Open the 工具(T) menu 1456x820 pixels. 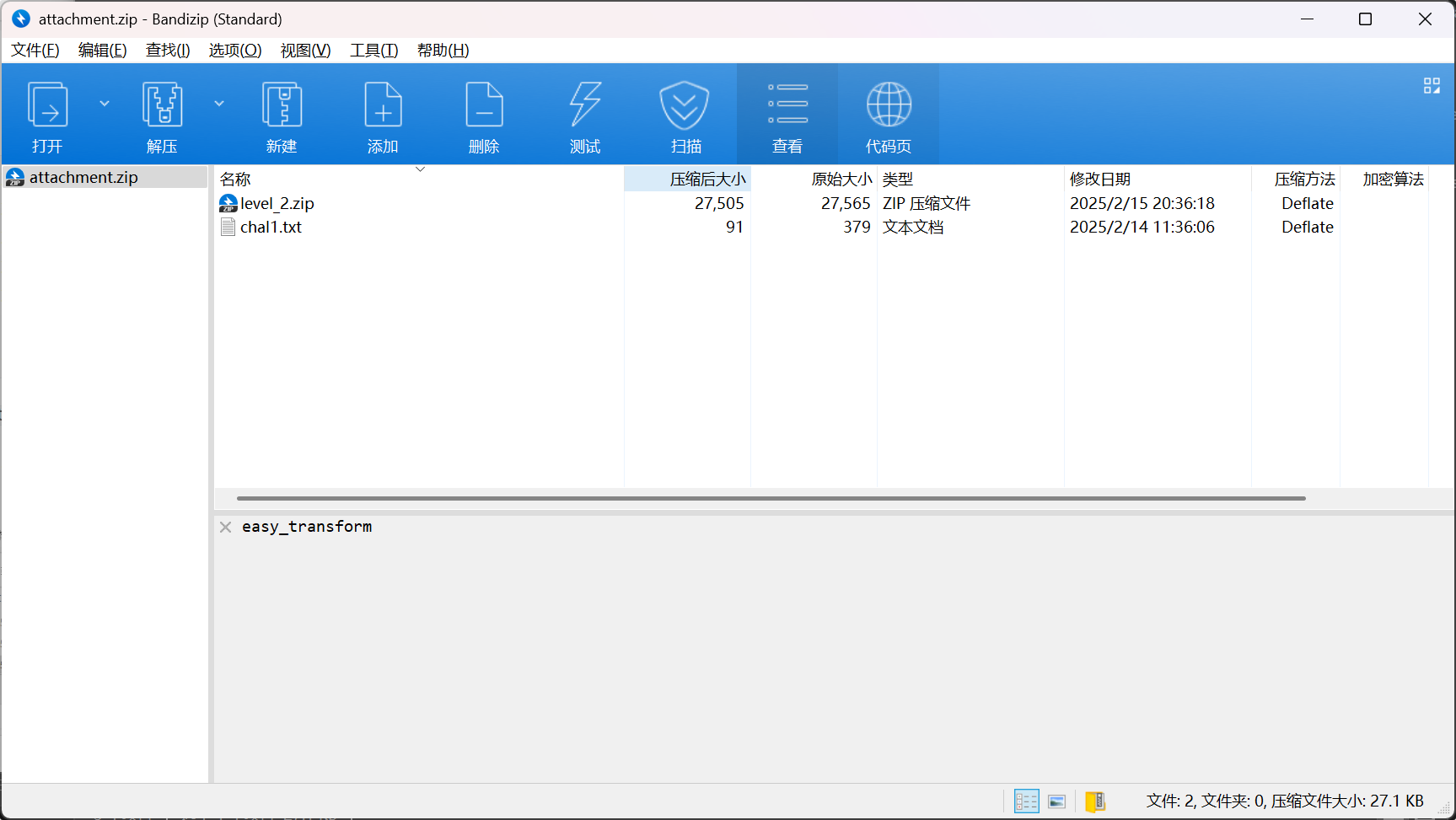click(374, 51)
